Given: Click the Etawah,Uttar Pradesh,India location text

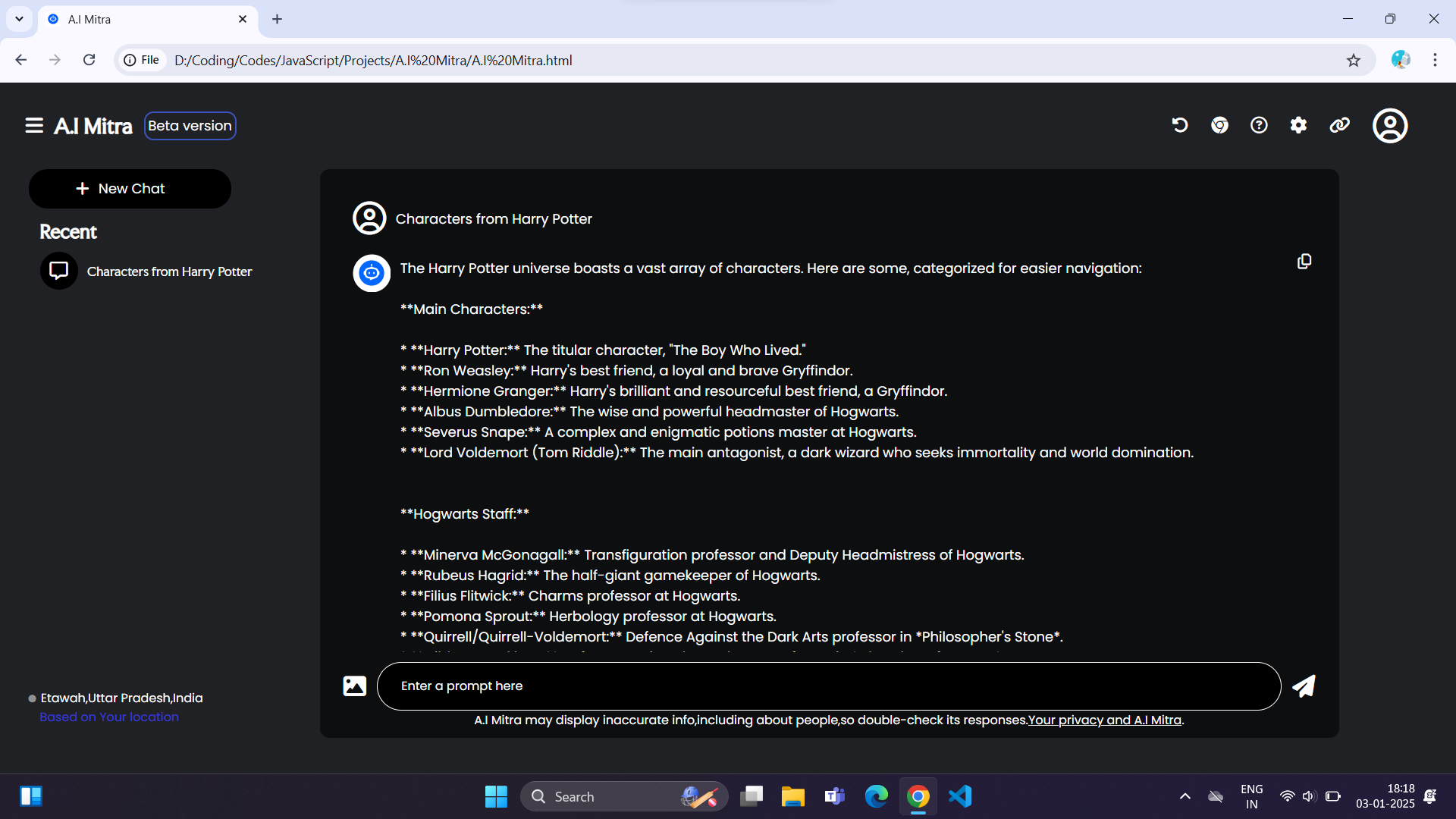Looking at the screenshot, I should [121, 698].
